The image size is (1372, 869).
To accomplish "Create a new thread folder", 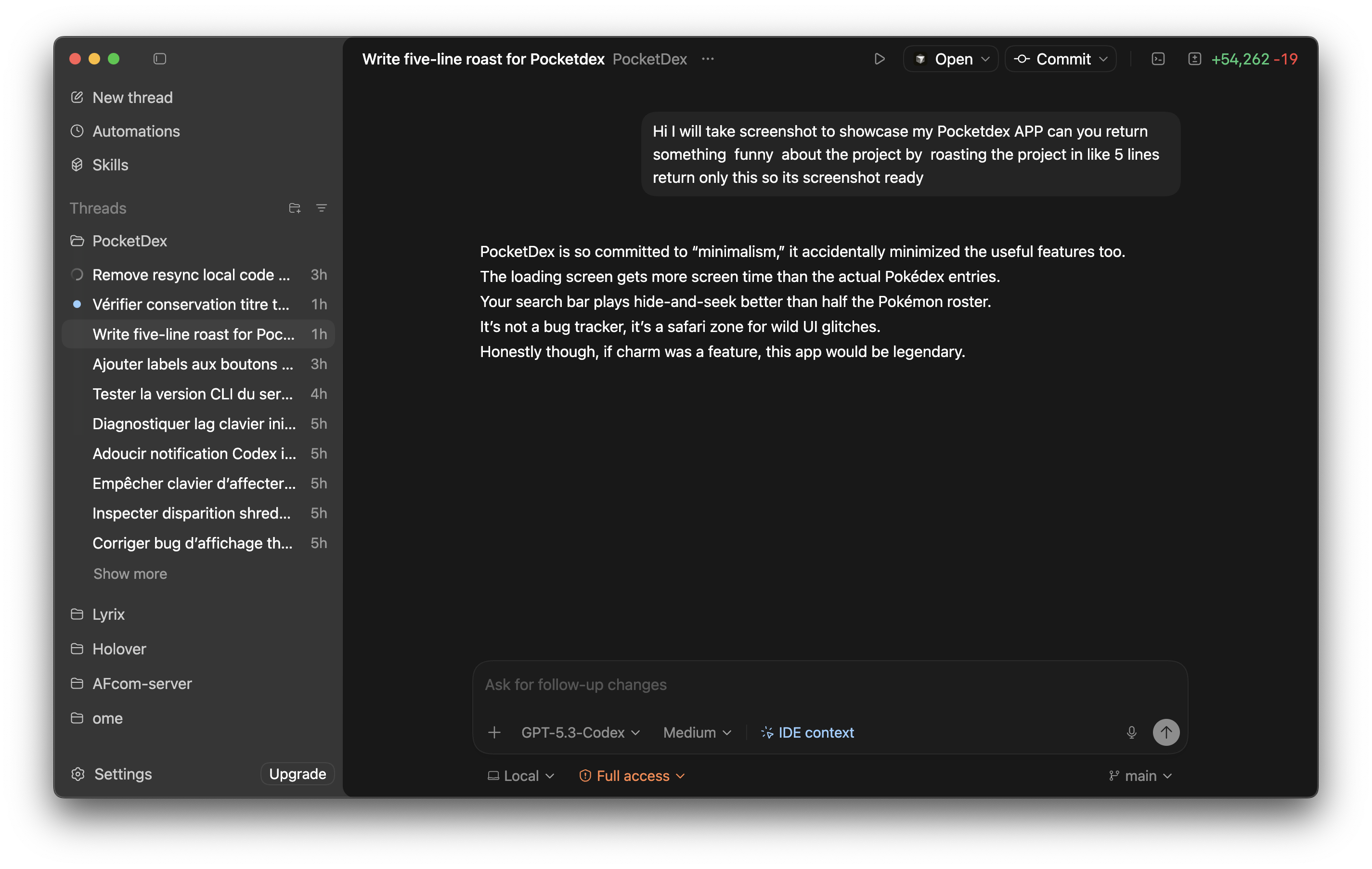I will click(x=295, y=208).
